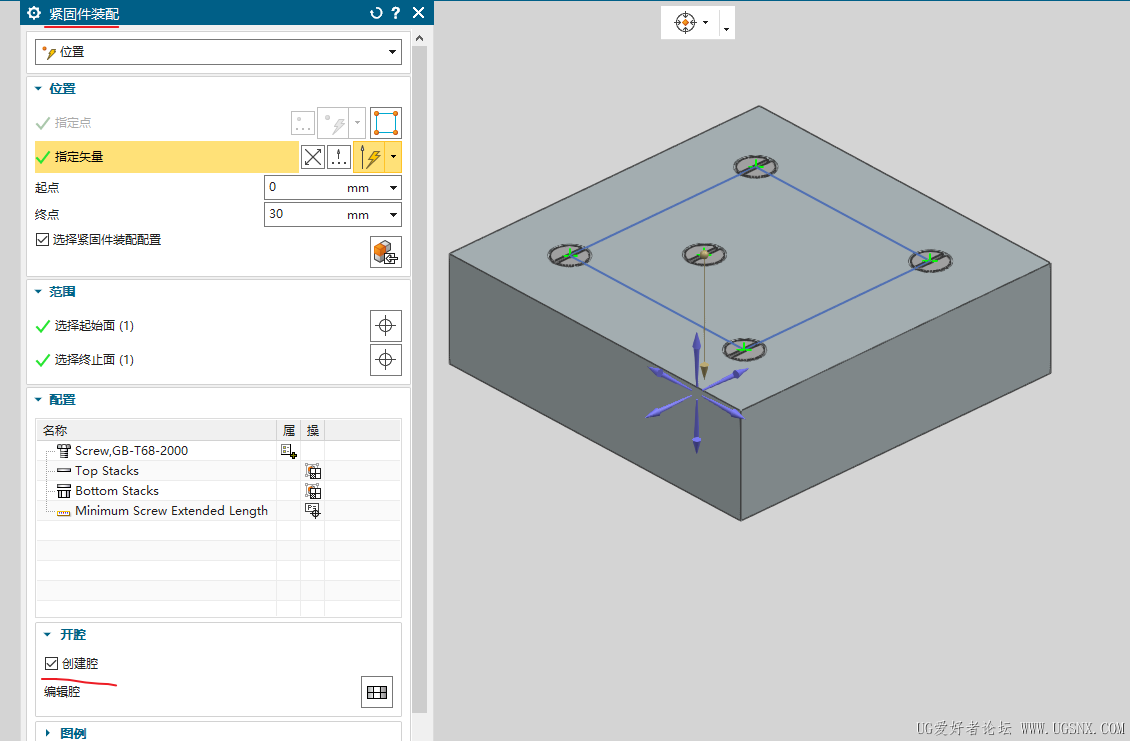Collapse the 位置 section
The height and width of the screenshot is (741, 1130).
tap(38, 89)
